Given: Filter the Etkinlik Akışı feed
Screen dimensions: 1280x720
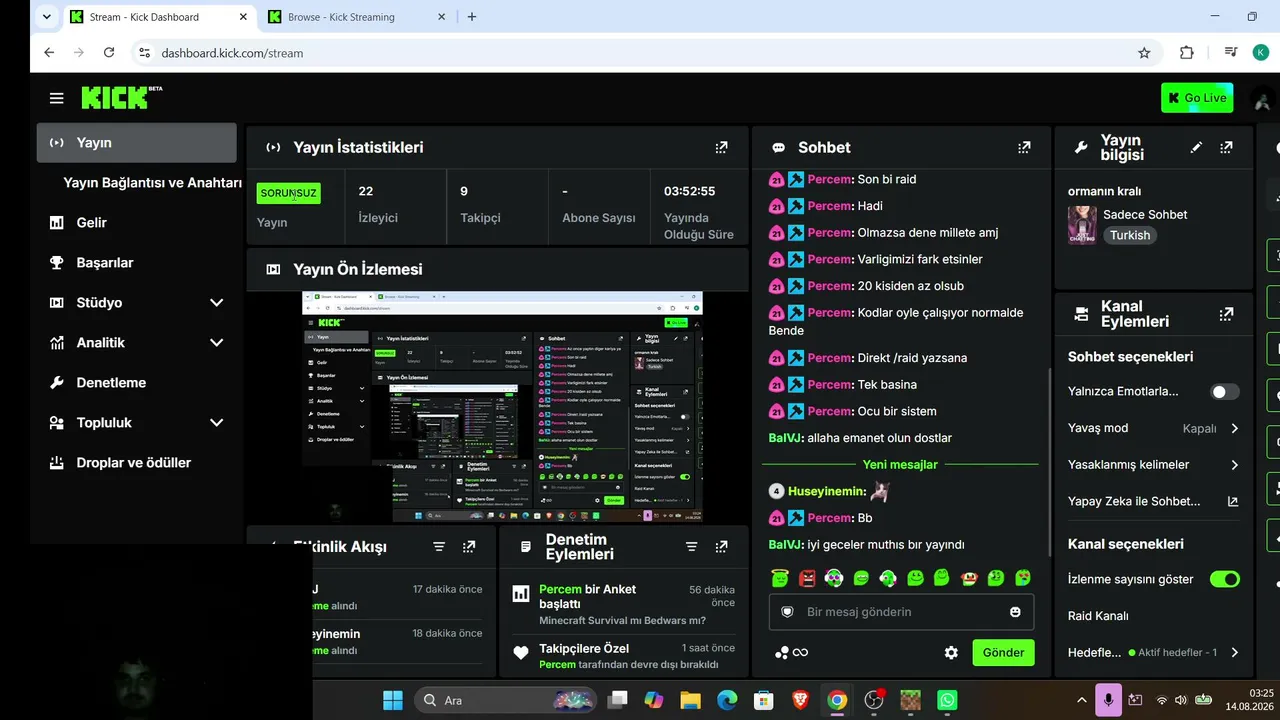Looking at the screenshot, I should tap(439, 547).
